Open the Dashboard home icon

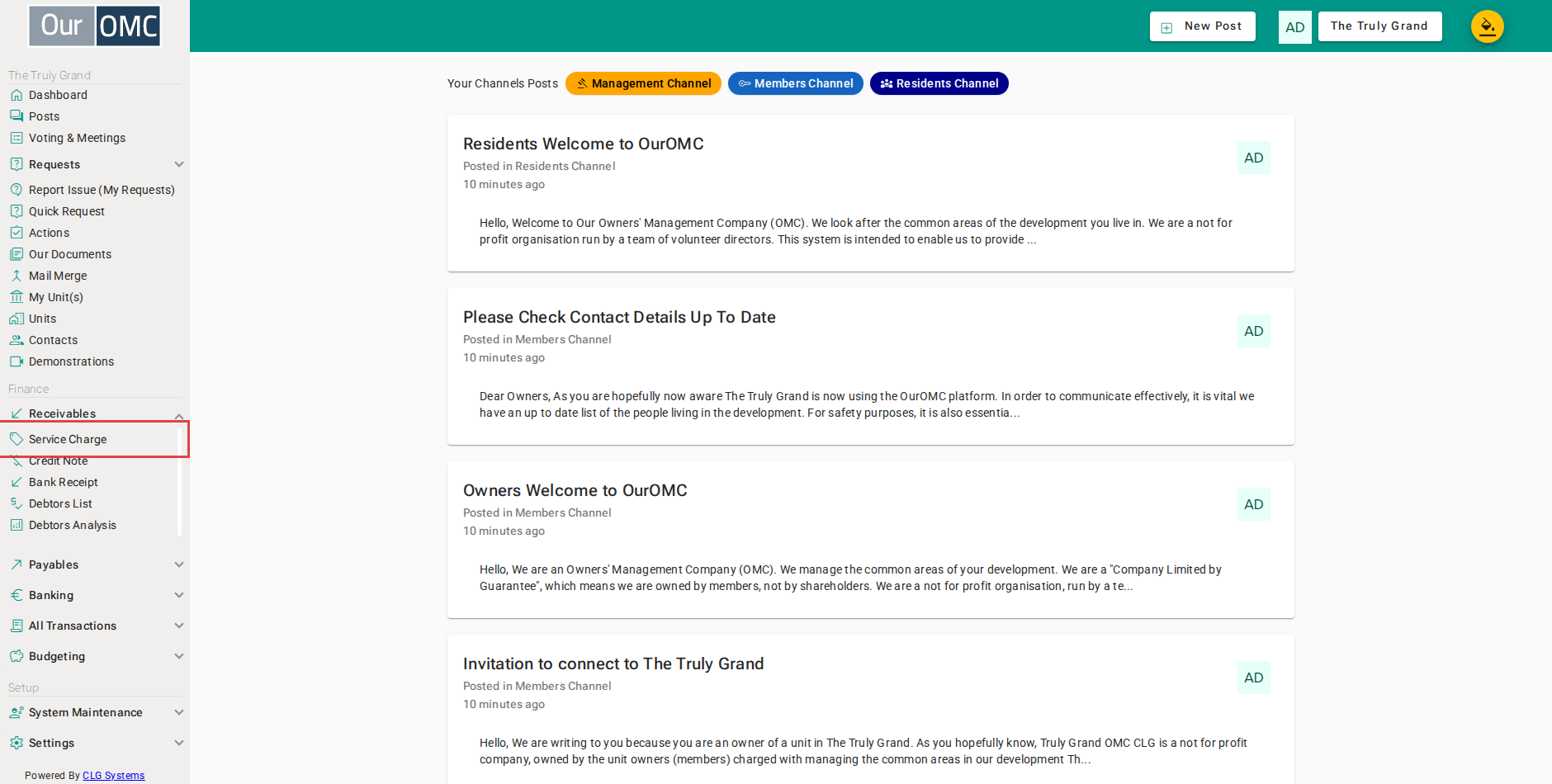pyautogui.click(x=17, y=95)
